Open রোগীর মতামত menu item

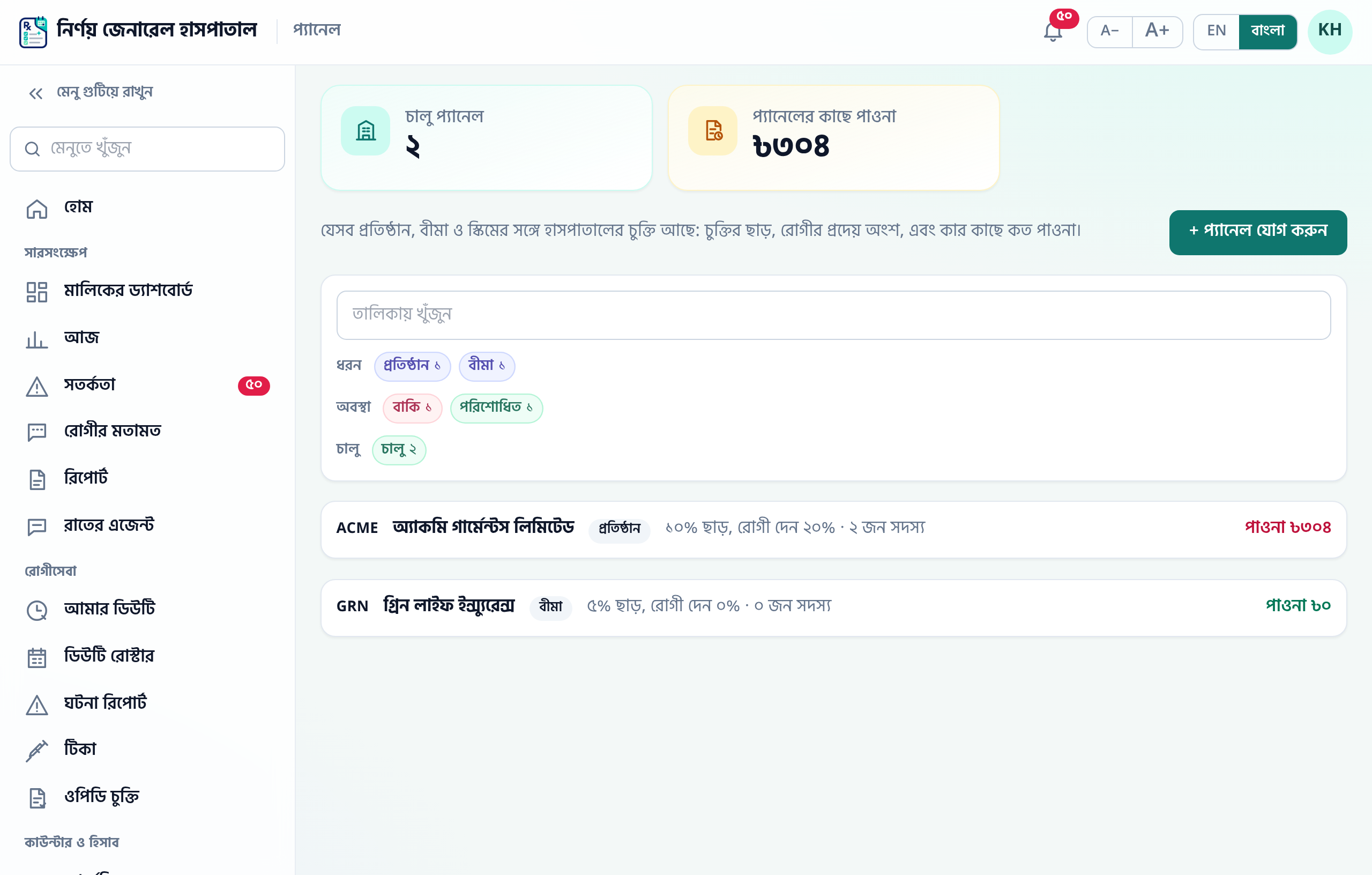tap(147, 432)
